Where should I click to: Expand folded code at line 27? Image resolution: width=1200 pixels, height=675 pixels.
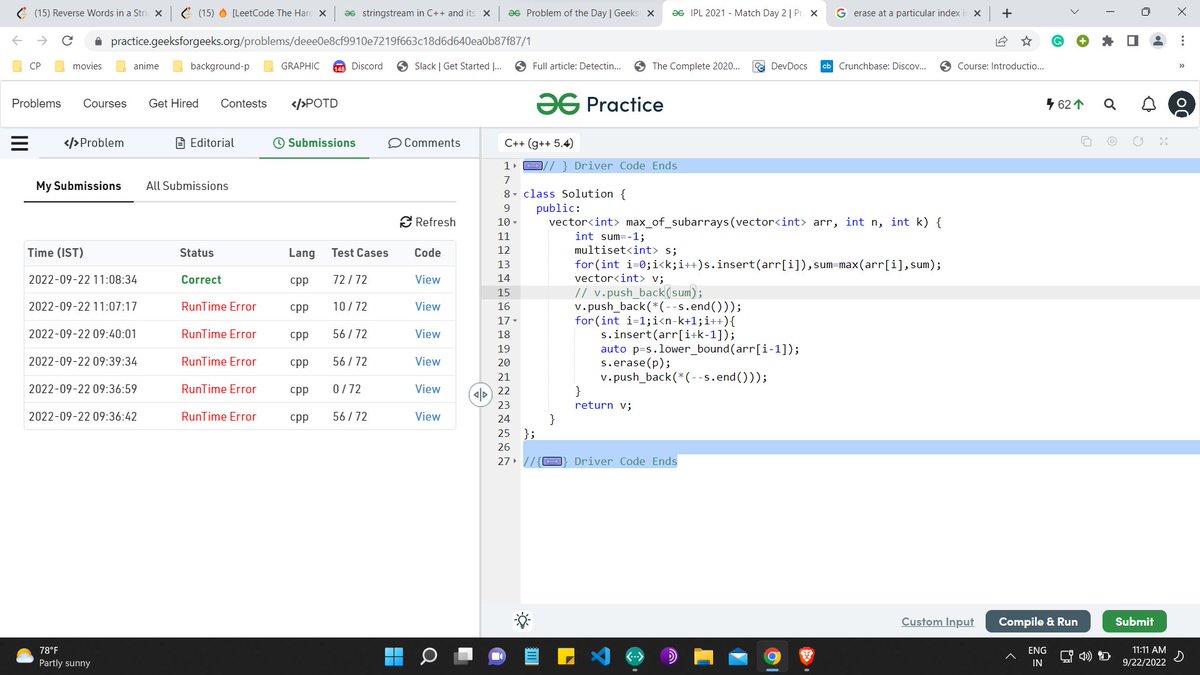(514, 461)
